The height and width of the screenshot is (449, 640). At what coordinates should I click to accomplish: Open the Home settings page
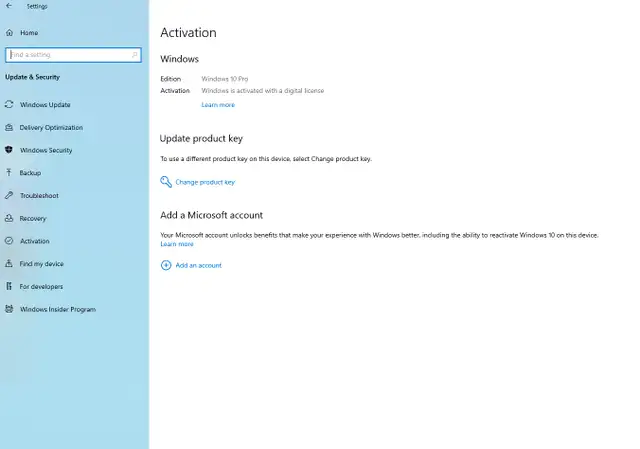[x=29, y=33]
